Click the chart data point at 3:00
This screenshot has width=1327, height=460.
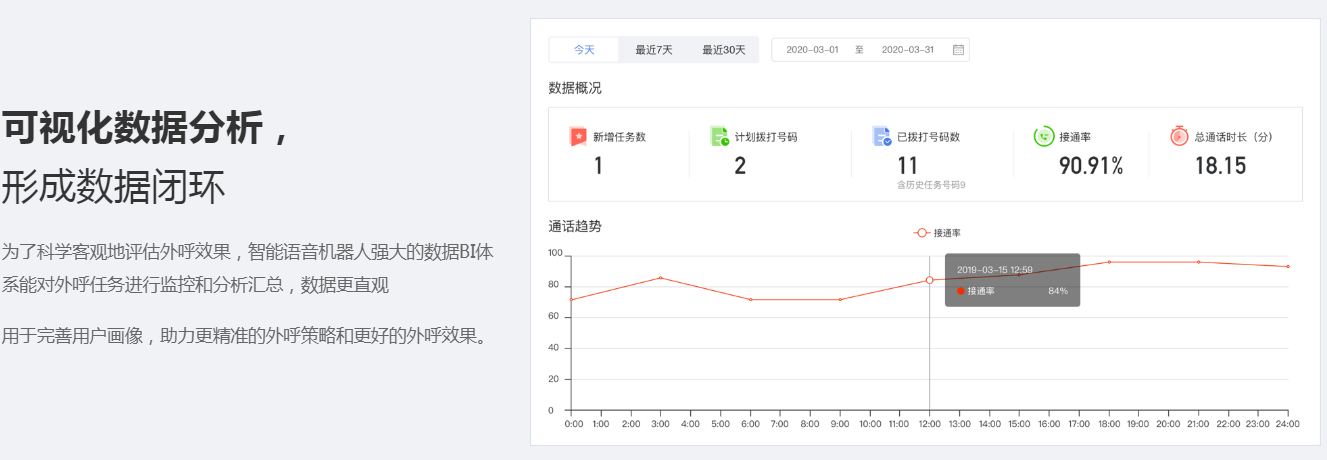tap(660, 278)
